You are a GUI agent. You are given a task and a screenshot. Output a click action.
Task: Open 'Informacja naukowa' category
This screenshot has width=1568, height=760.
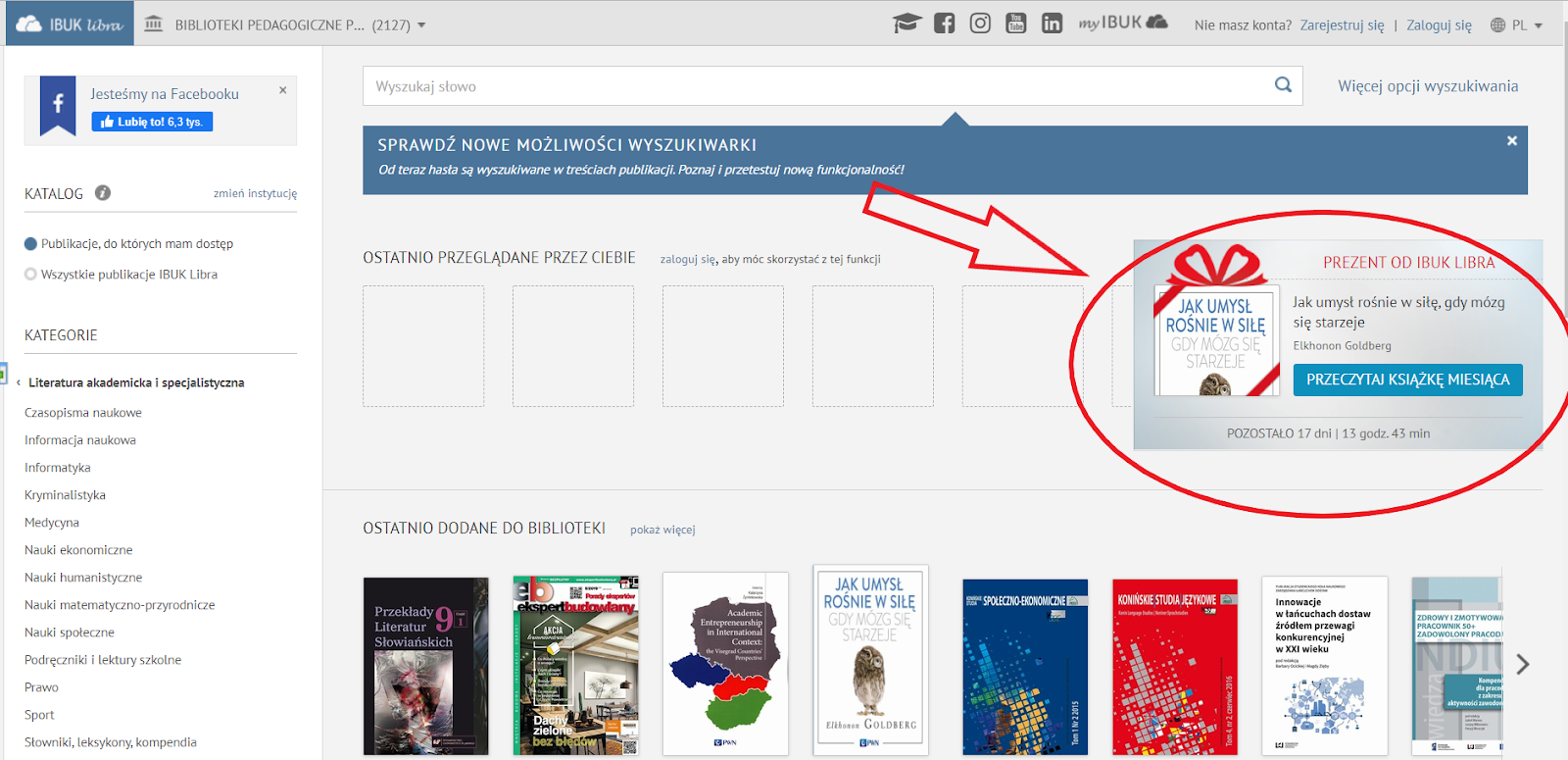[x=80, y=440]
